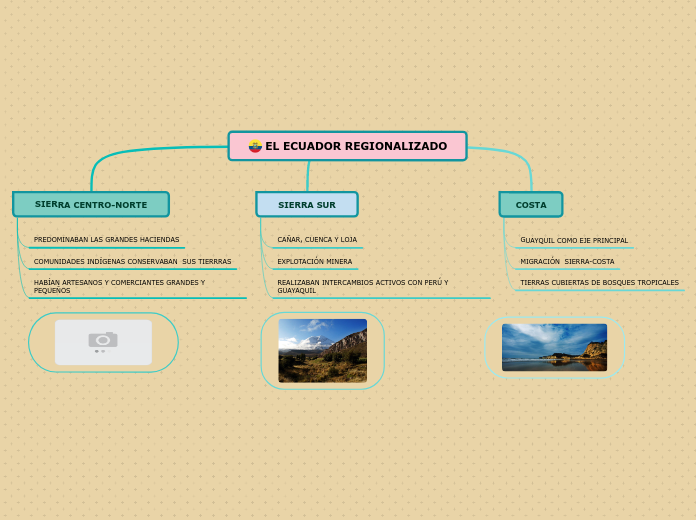Click TIERRAS CUBIERTAS DE BOSQUES TROPICALES subtopic
The image size is (696, 520).
click(x=599, y=282)
